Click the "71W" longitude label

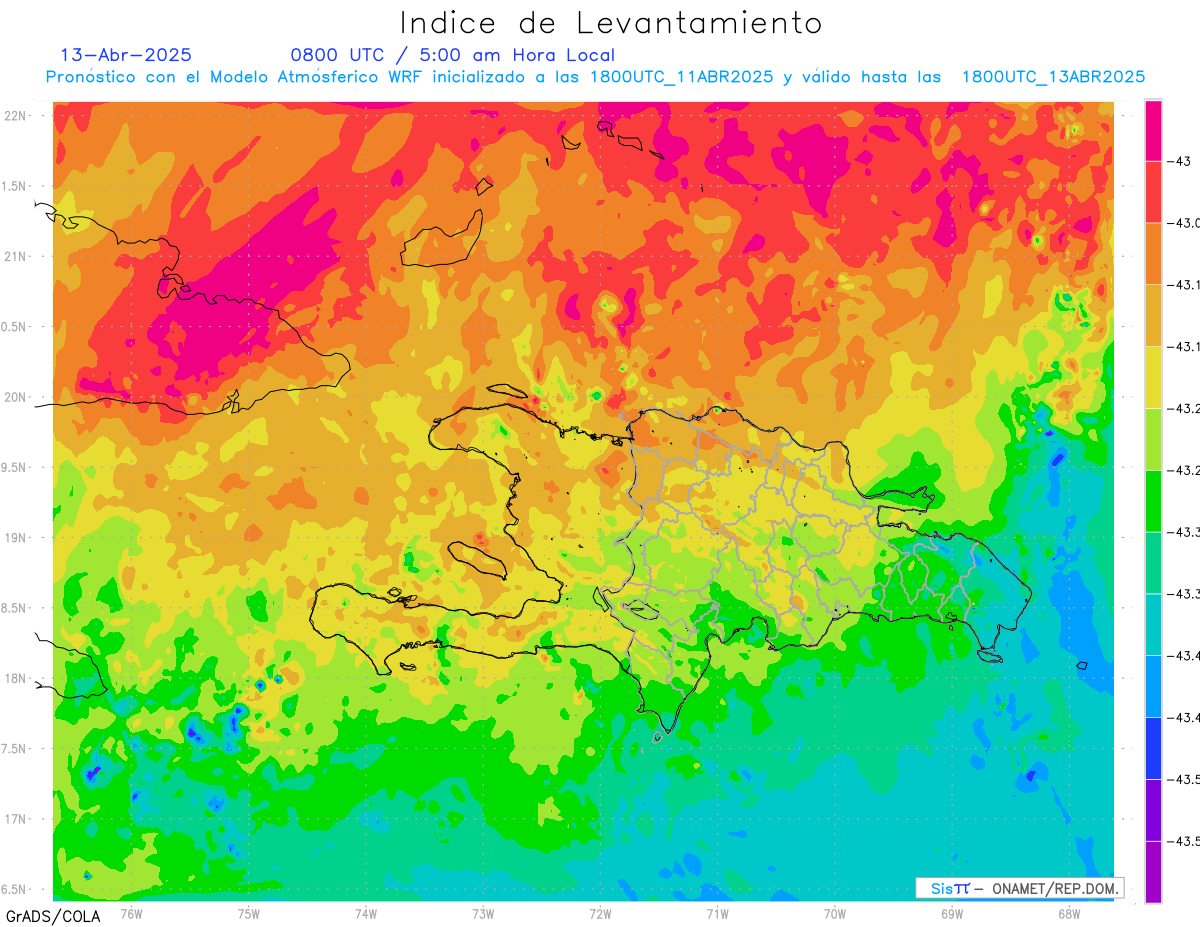point(717,913)
